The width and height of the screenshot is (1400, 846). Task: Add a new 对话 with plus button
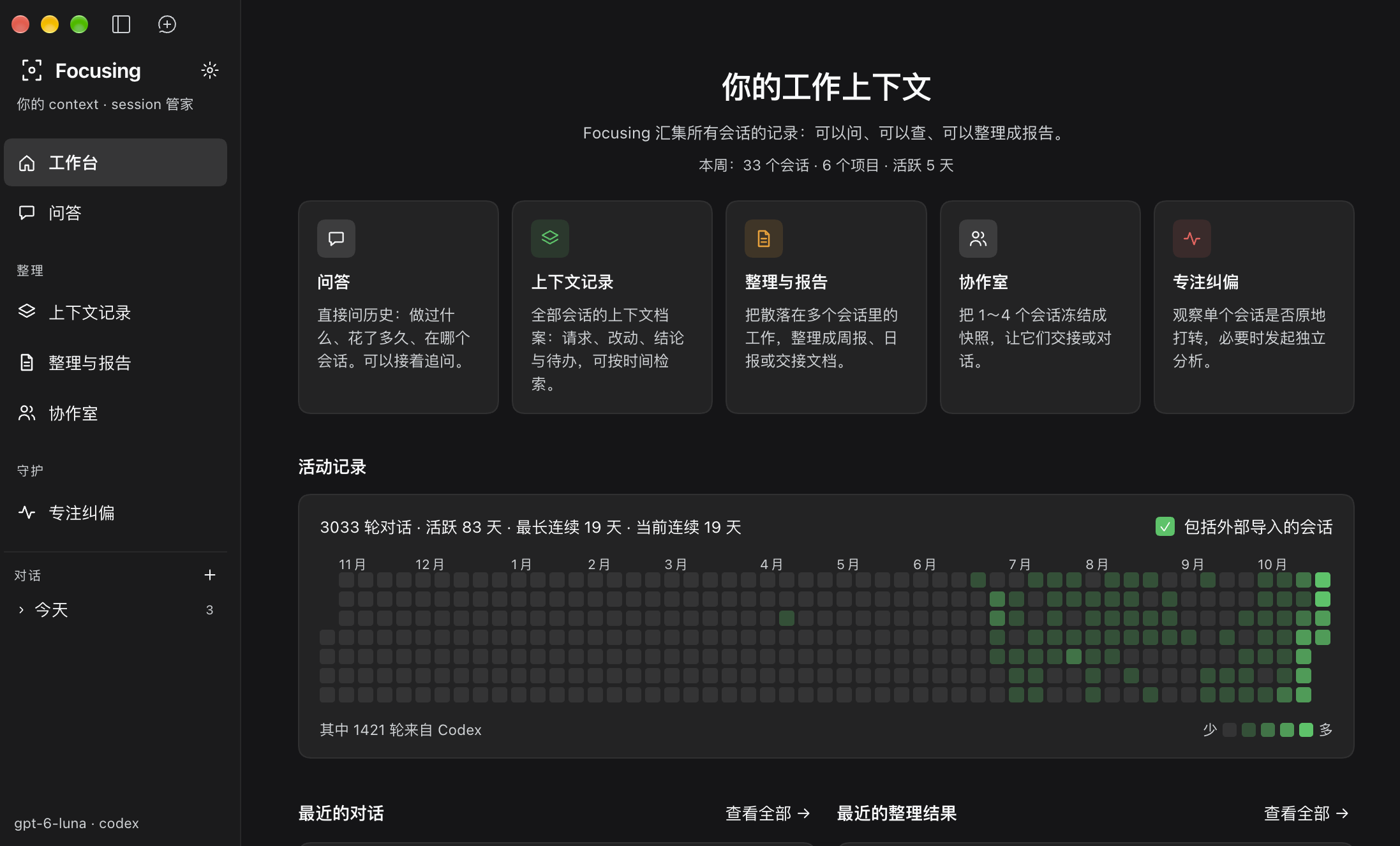point(210,575)
